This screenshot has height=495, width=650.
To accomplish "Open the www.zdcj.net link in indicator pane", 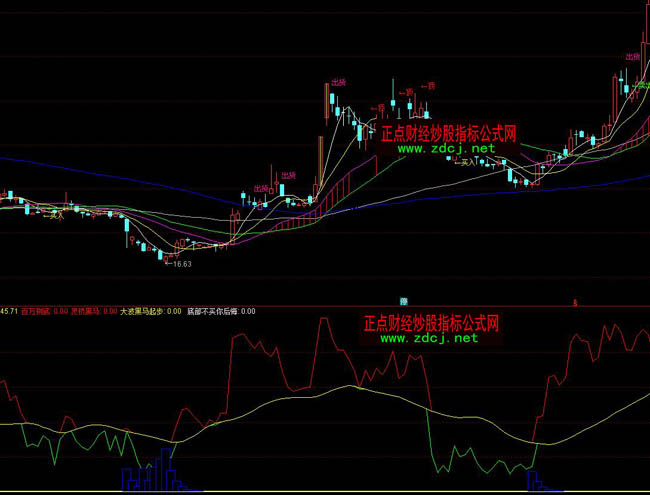I will click(x=429, y=338).
